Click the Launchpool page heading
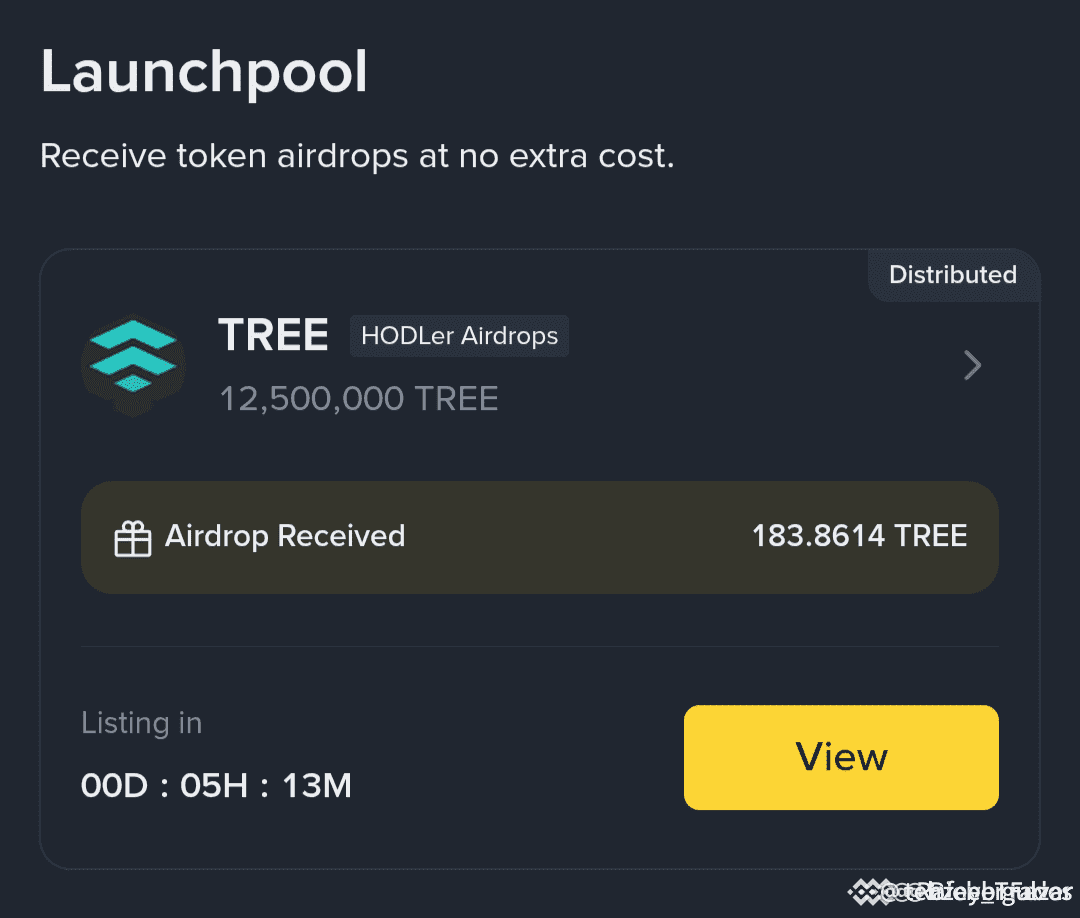1080x918 pixels. tap(204, 73)
